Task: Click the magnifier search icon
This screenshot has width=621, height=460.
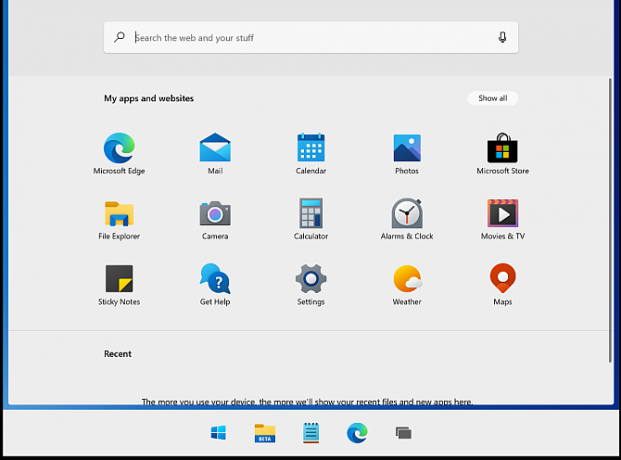Action: point(119,37)
